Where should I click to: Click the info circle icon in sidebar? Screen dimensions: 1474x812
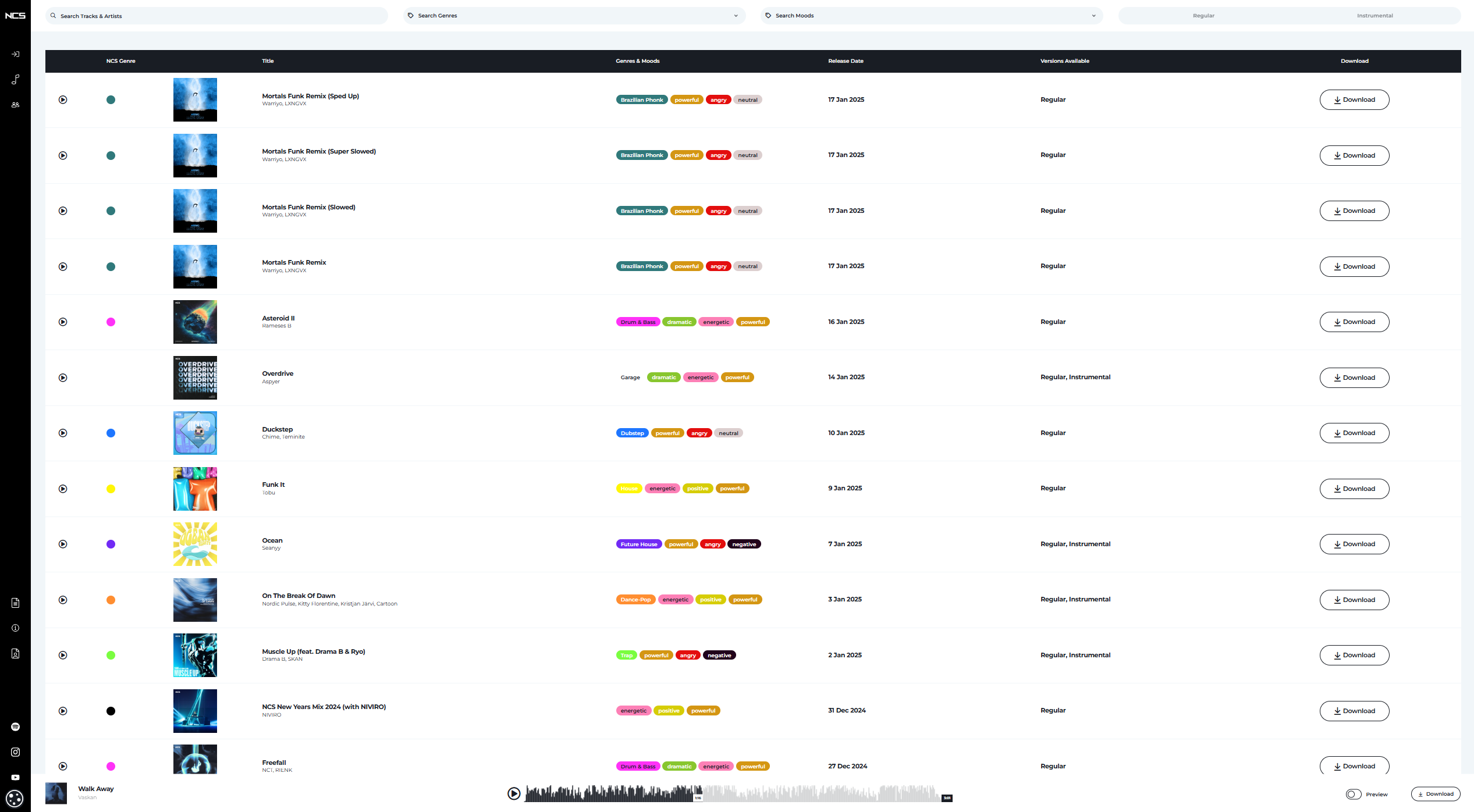click(x=16, y=628)
